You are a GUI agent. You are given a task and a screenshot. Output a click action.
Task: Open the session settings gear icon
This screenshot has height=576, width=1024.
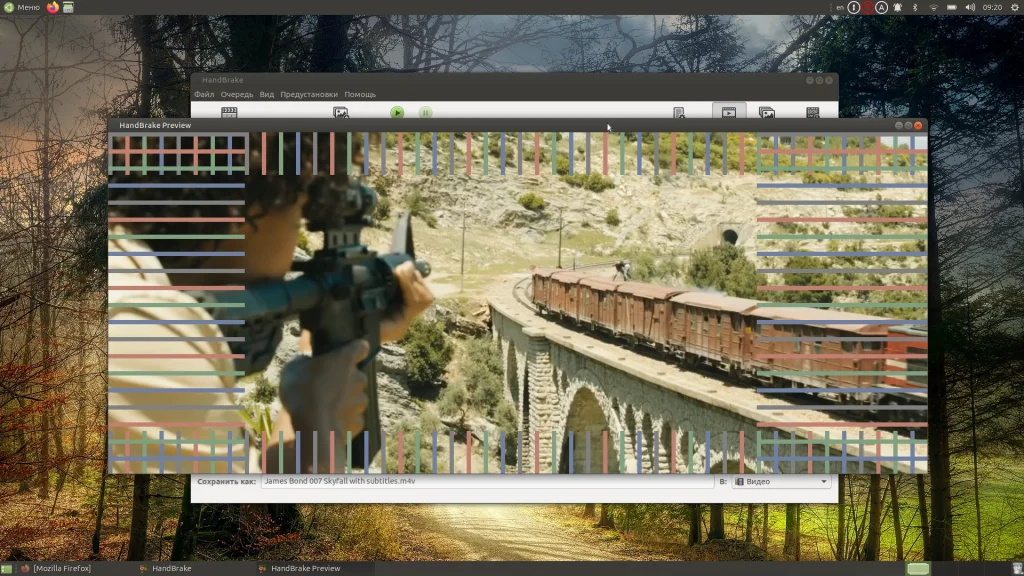[x=1015, y=7]
